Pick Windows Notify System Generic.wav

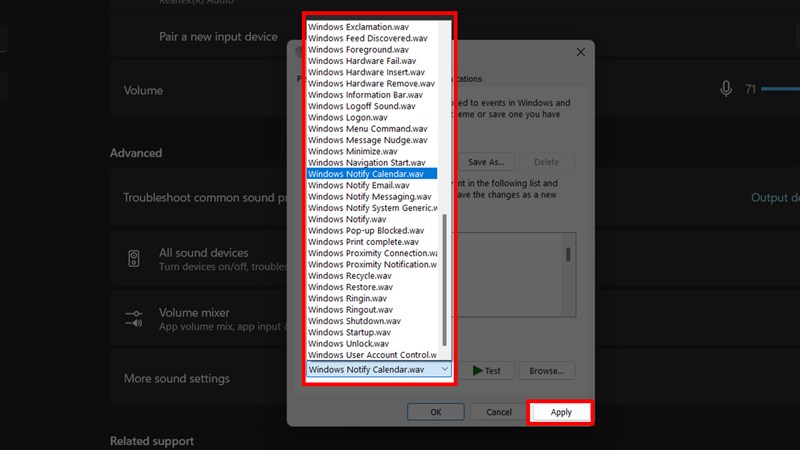[x=372, y=208]
